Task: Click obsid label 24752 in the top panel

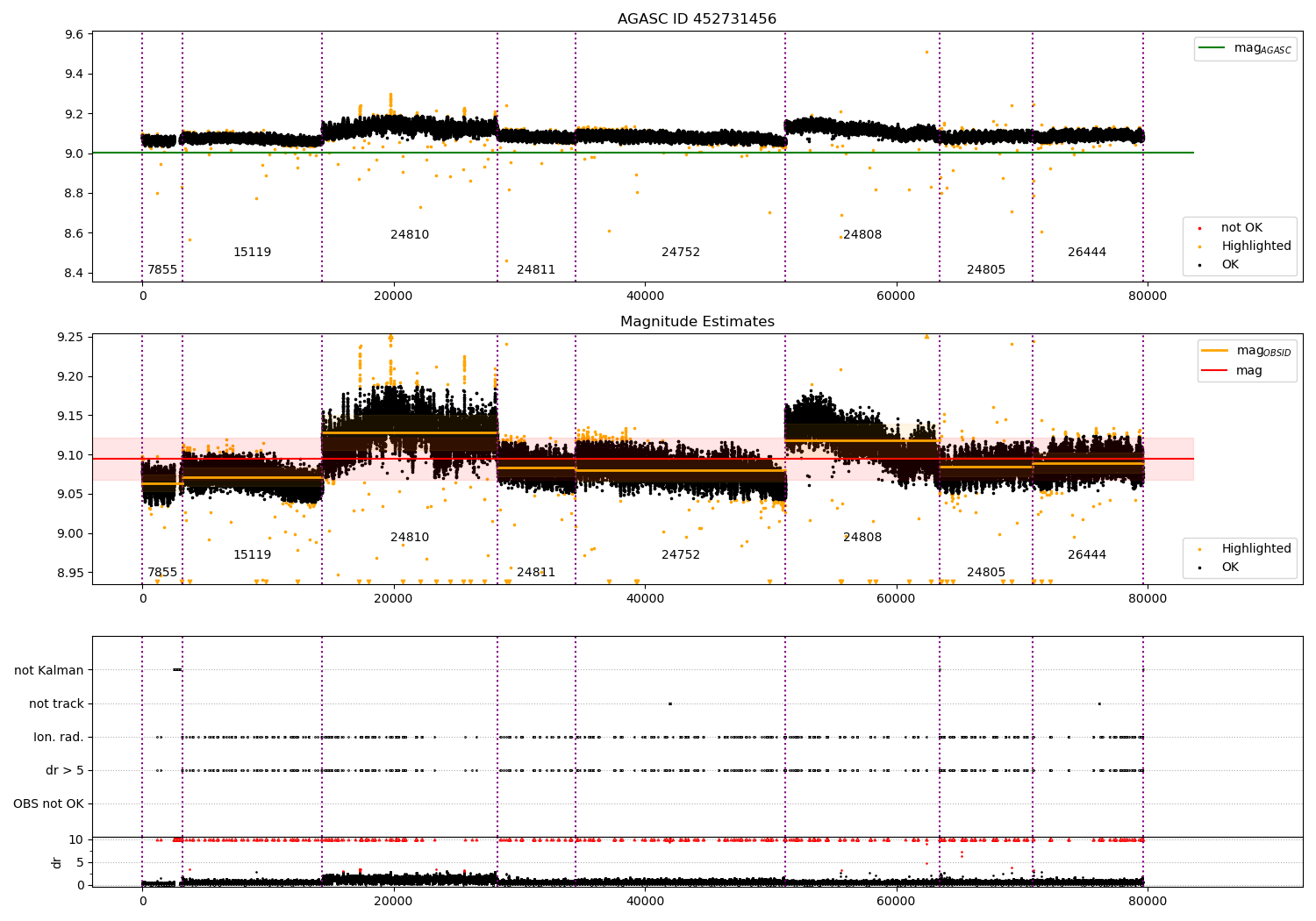Action: (x=681, y=253)
